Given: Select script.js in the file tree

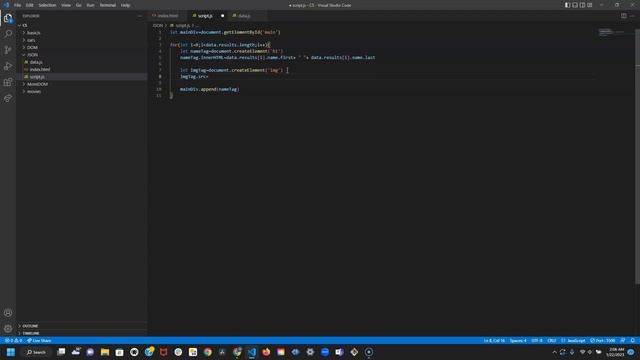Looking at the screenshot, I should tap(82, 77).
